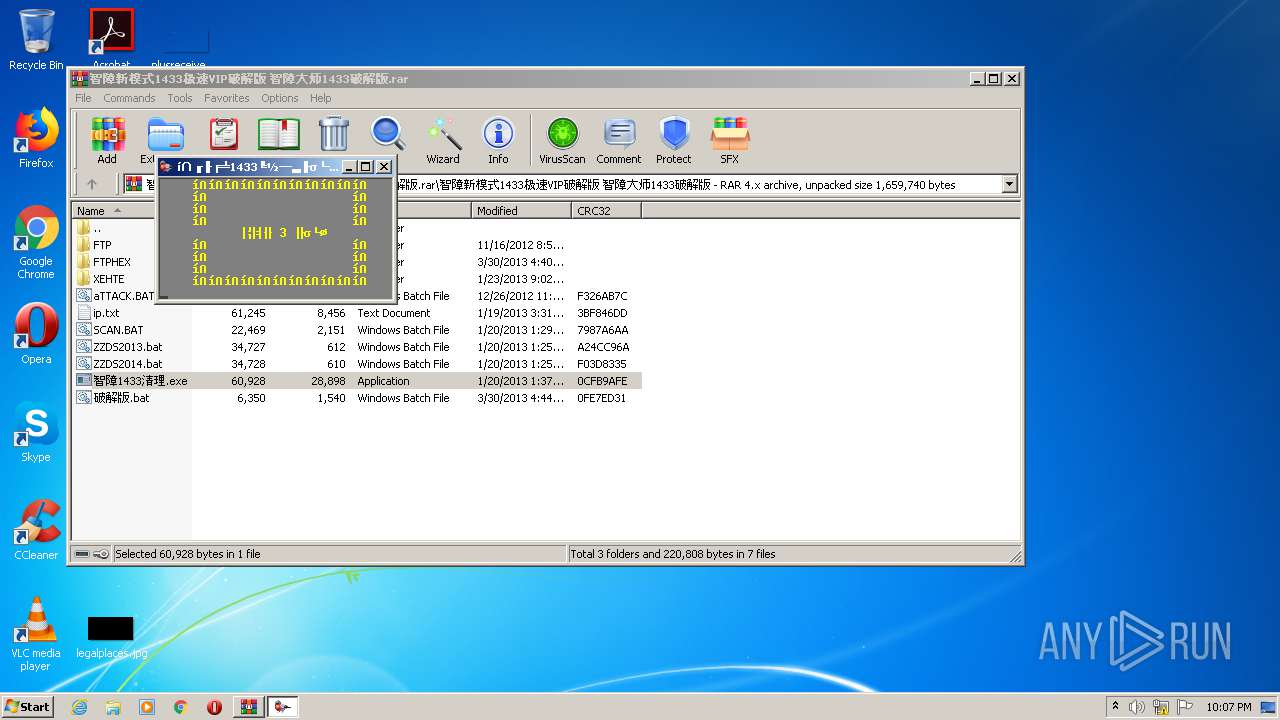Click the WinRAR taskbar button

(x=249, y=707)
